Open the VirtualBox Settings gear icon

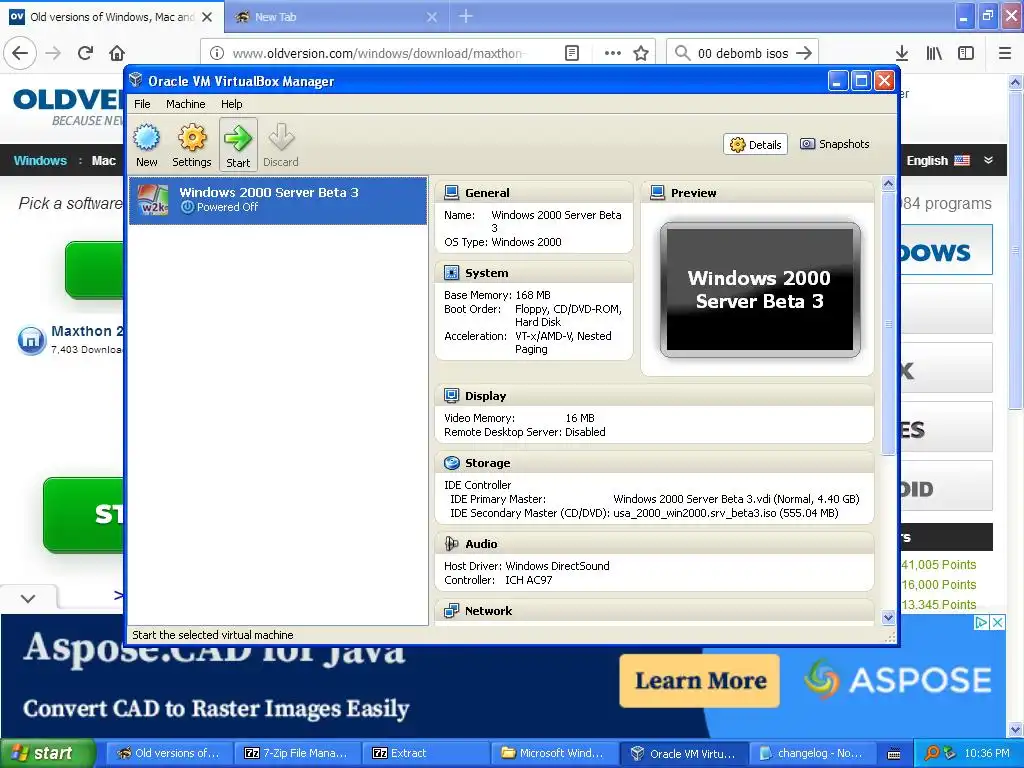[x=192, y=138]
